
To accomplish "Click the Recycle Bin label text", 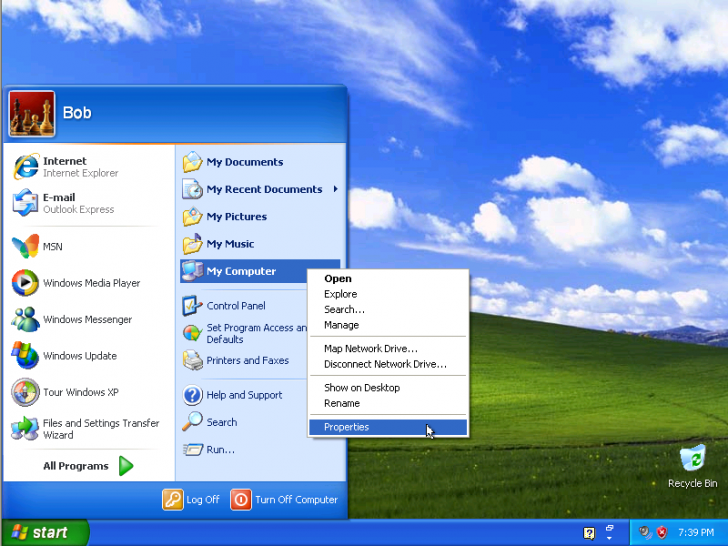I will [x=692, y=484].
